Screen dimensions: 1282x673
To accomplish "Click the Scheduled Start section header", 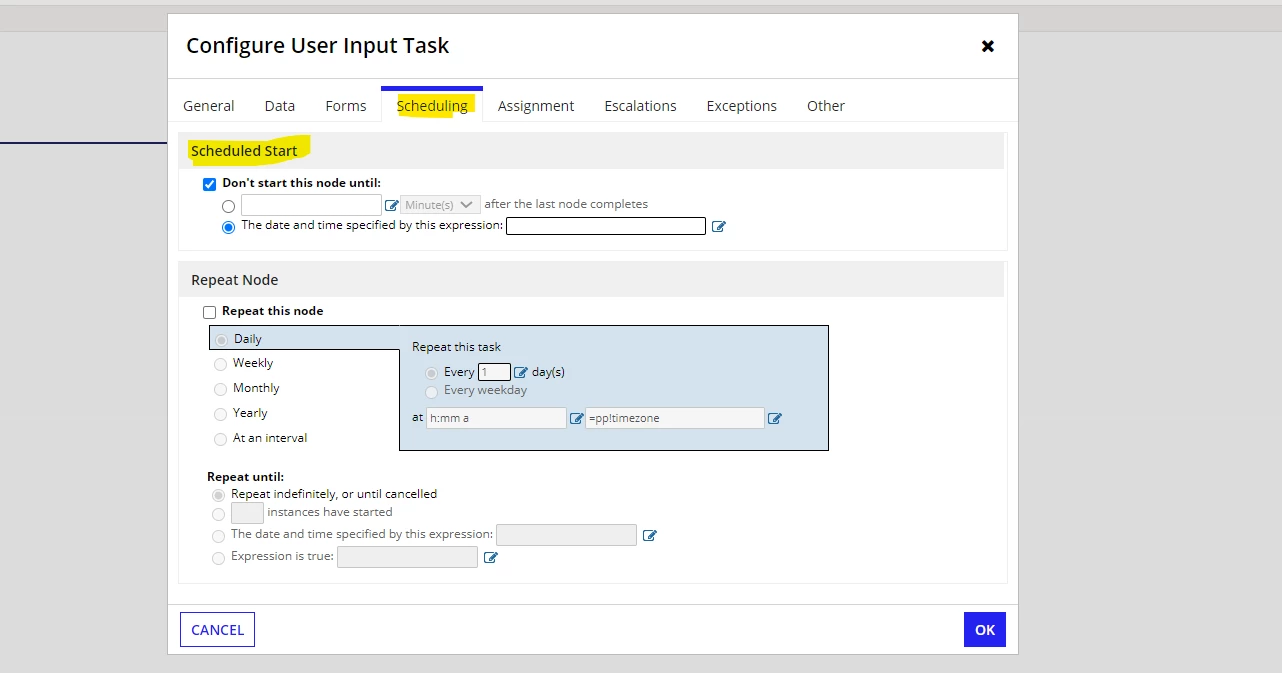I will 244,151.
